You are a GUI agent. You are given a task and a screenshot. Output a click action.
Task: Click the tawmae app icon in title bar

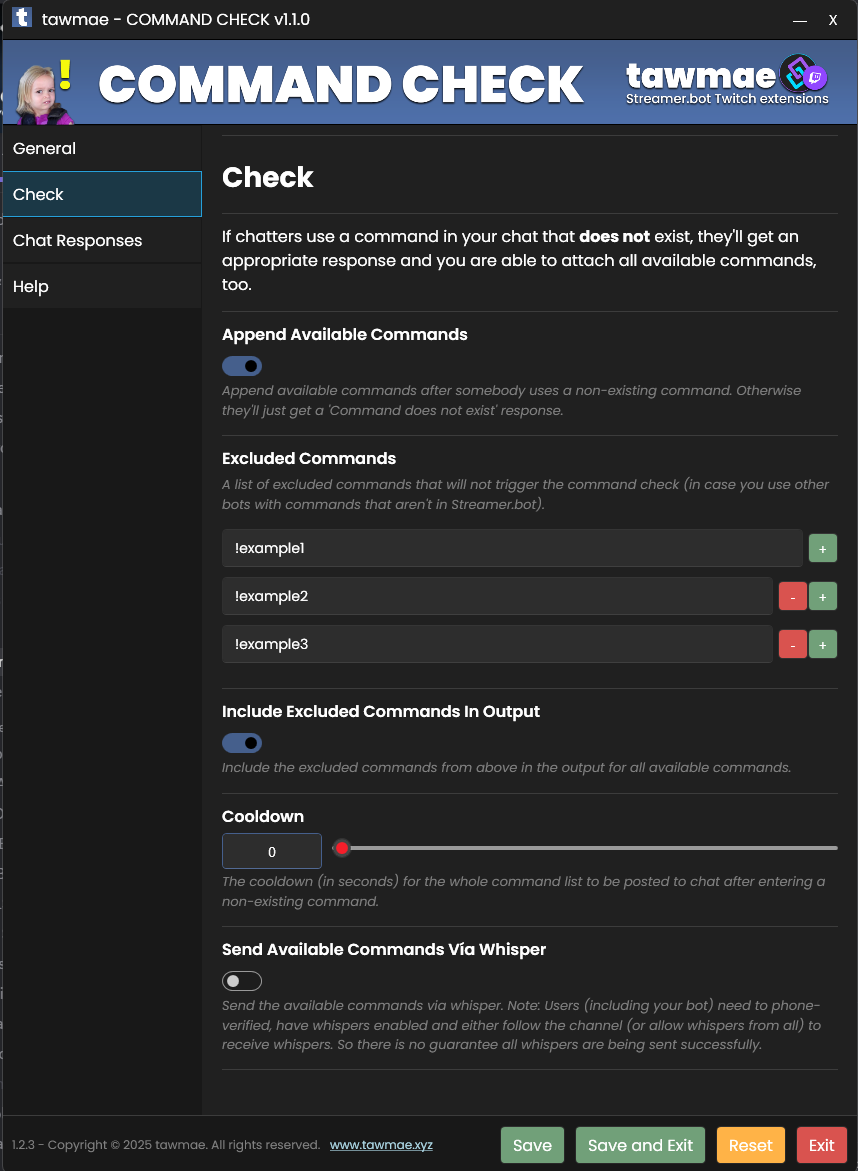(22, 18)
